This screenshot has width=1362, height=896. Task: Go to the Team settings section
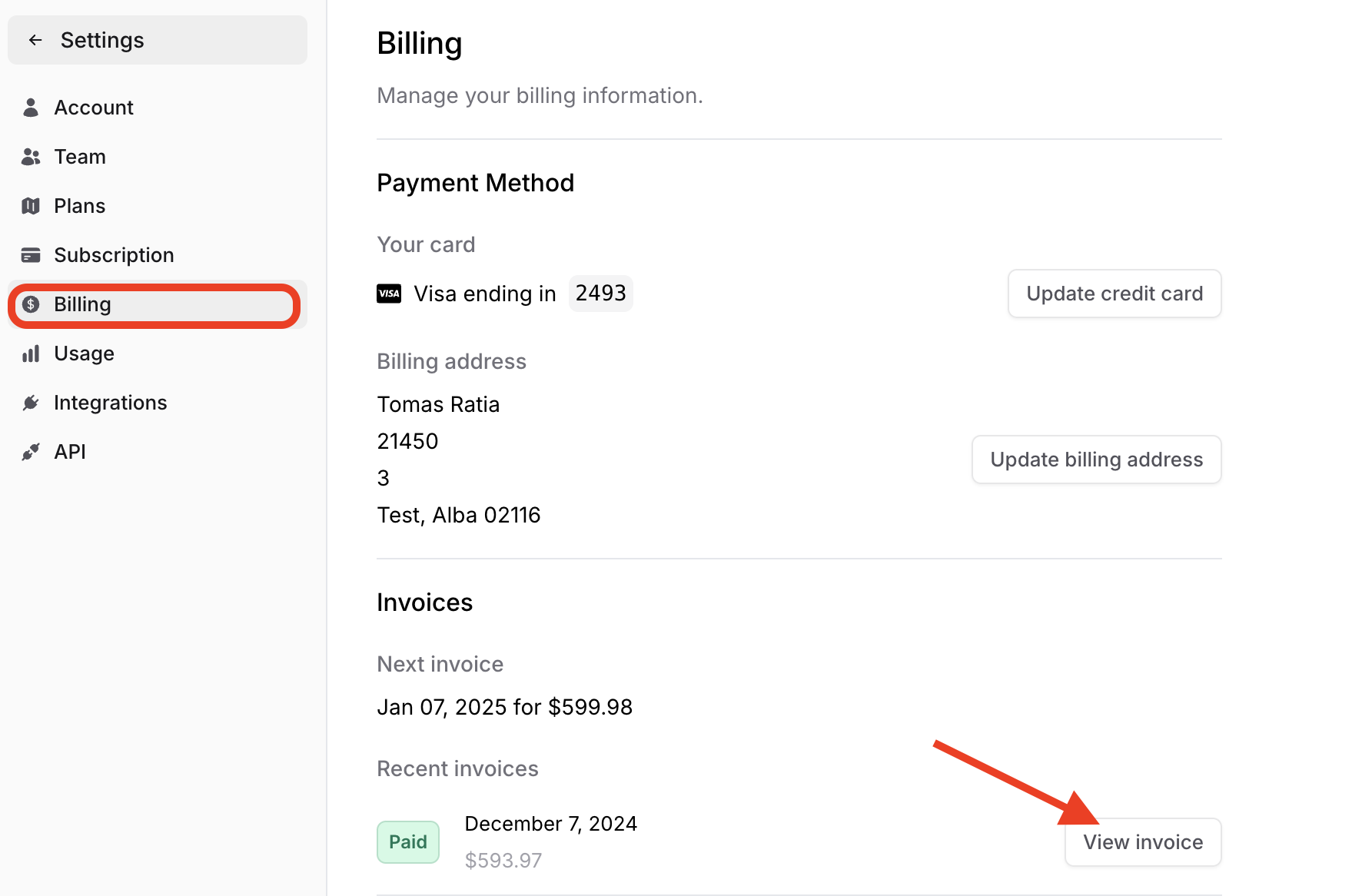[80, 157]
